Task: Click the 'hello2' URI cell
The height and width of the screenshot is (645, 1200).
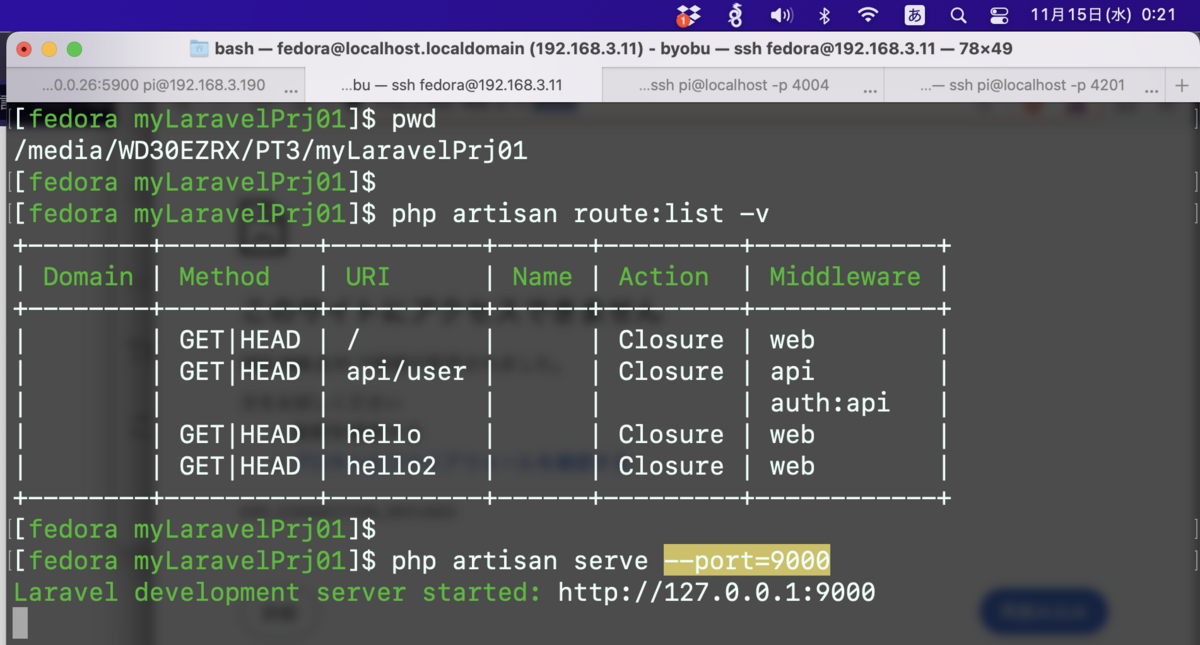Action: pos(391,466)
